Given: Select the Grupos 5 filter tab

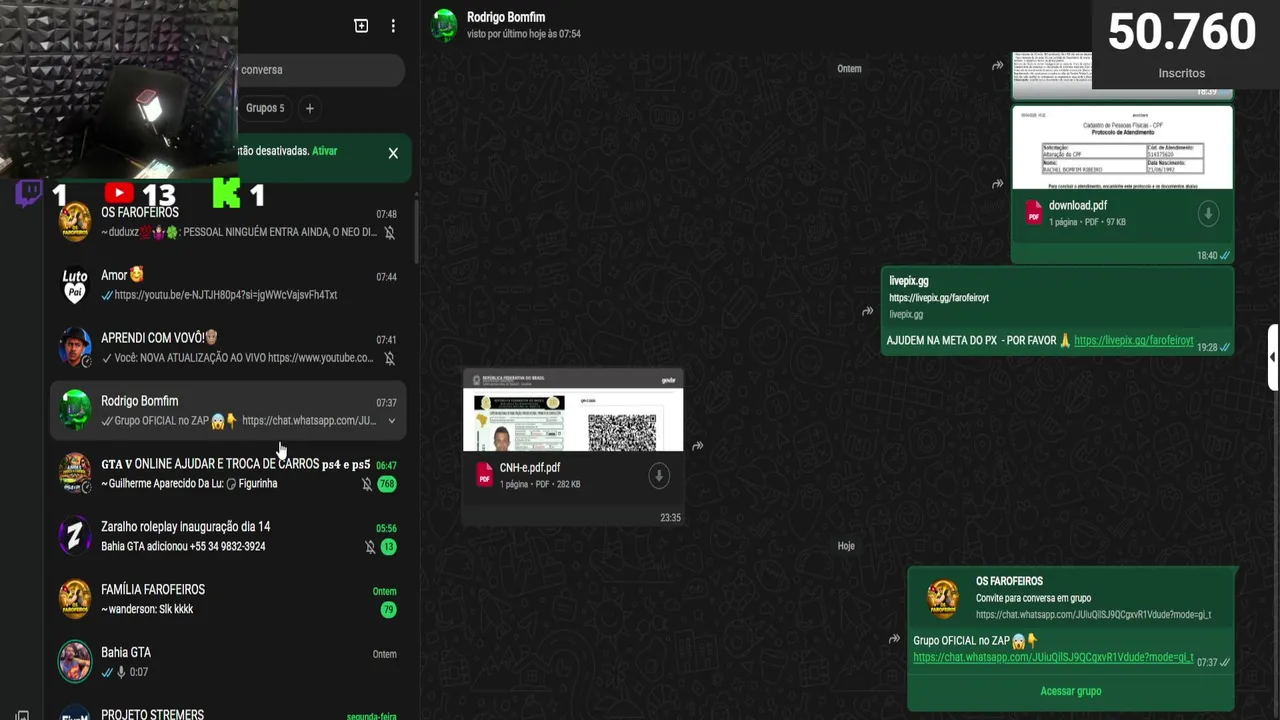Looking at the screenshot, I should (x=265, y=108).
